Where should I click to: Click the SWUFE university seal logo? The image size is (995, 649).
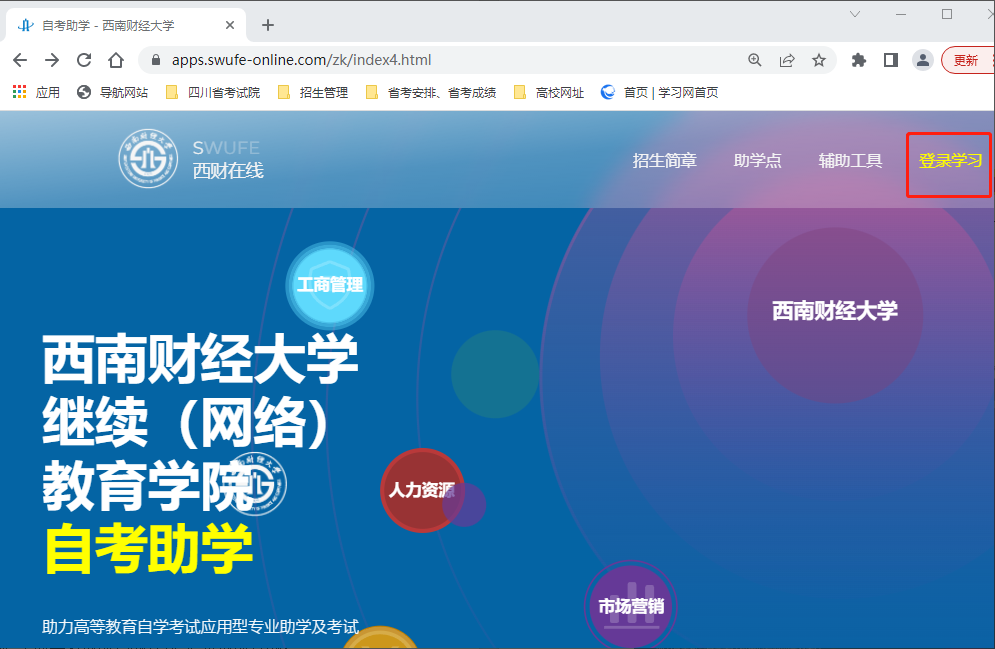(x=148, y=159)
